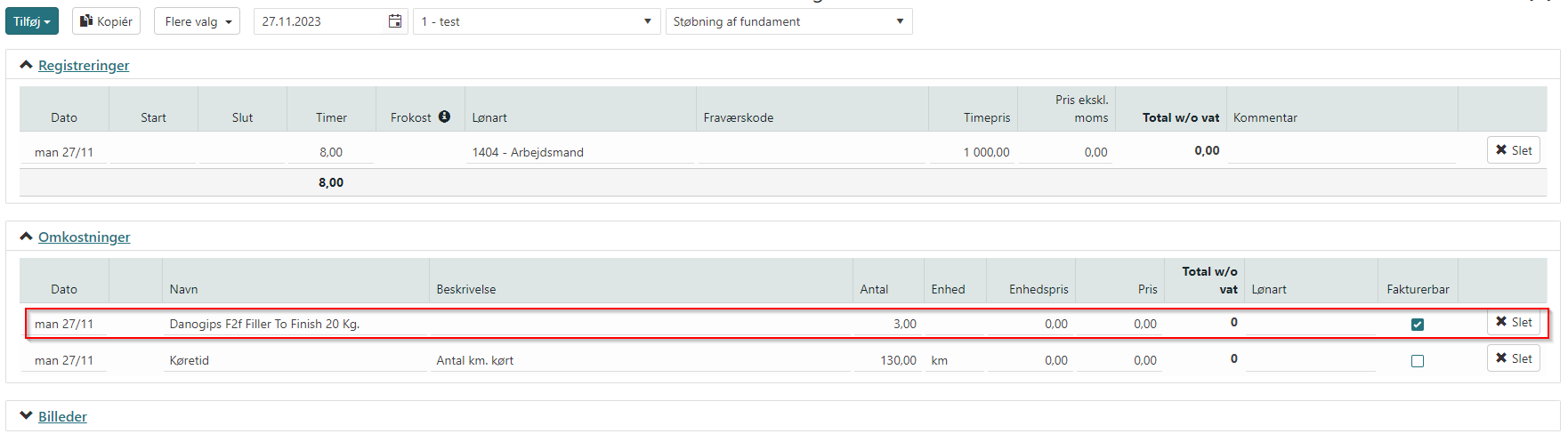Click the Lønart field 1404 - Arbejdsmand
The image size is (1568, 434).
[578, 152]
